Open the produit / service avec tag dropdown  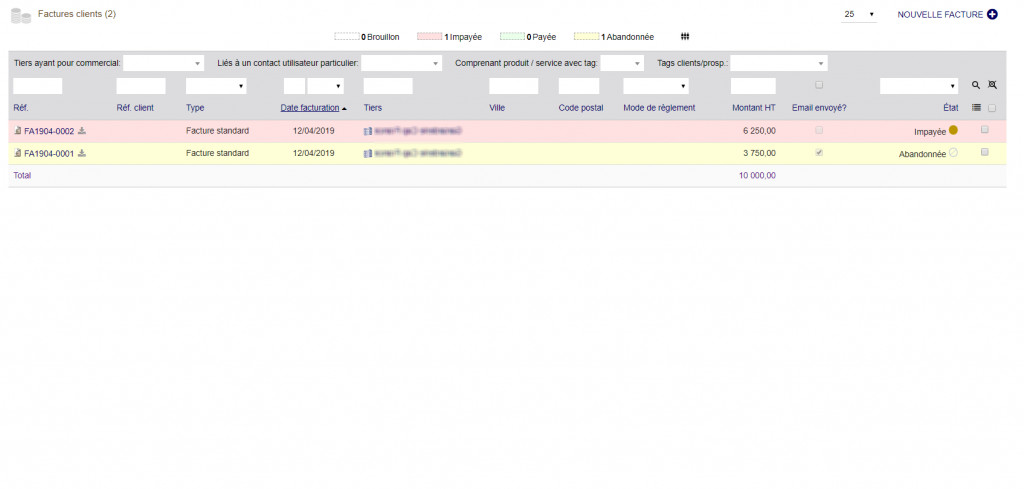coord(622,63)
